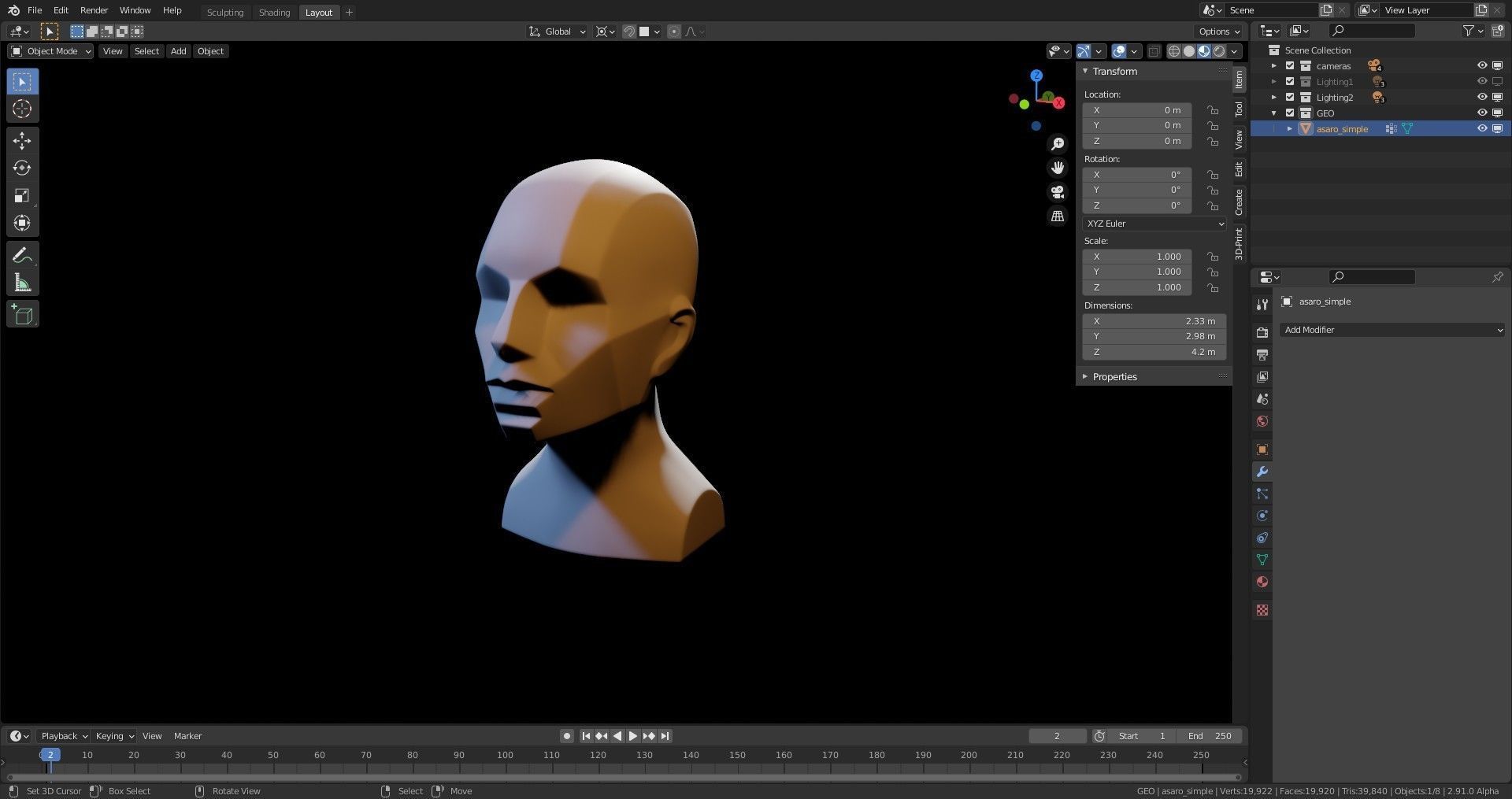1512x799 pixels.
Task: Click the viewport zoom magnifier icon
Action: click(1058, 144)
